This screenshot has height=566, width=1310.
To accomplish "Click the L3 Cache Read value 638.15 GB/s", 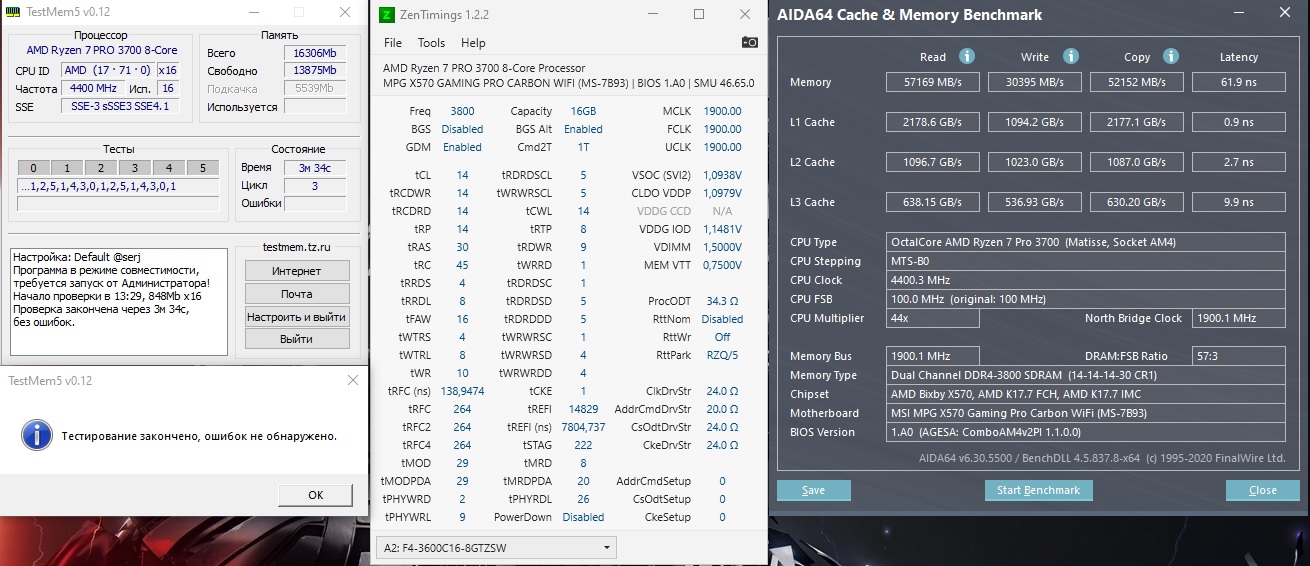I will point(934,202).
